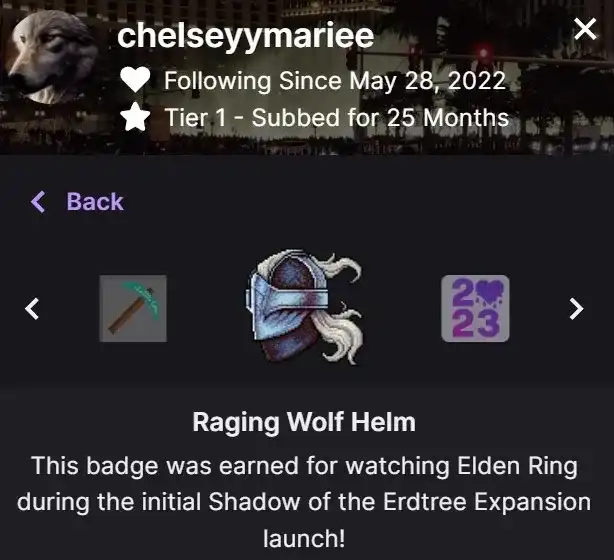Show the previous badge with left arrow
614x560 pixels.
32,309
